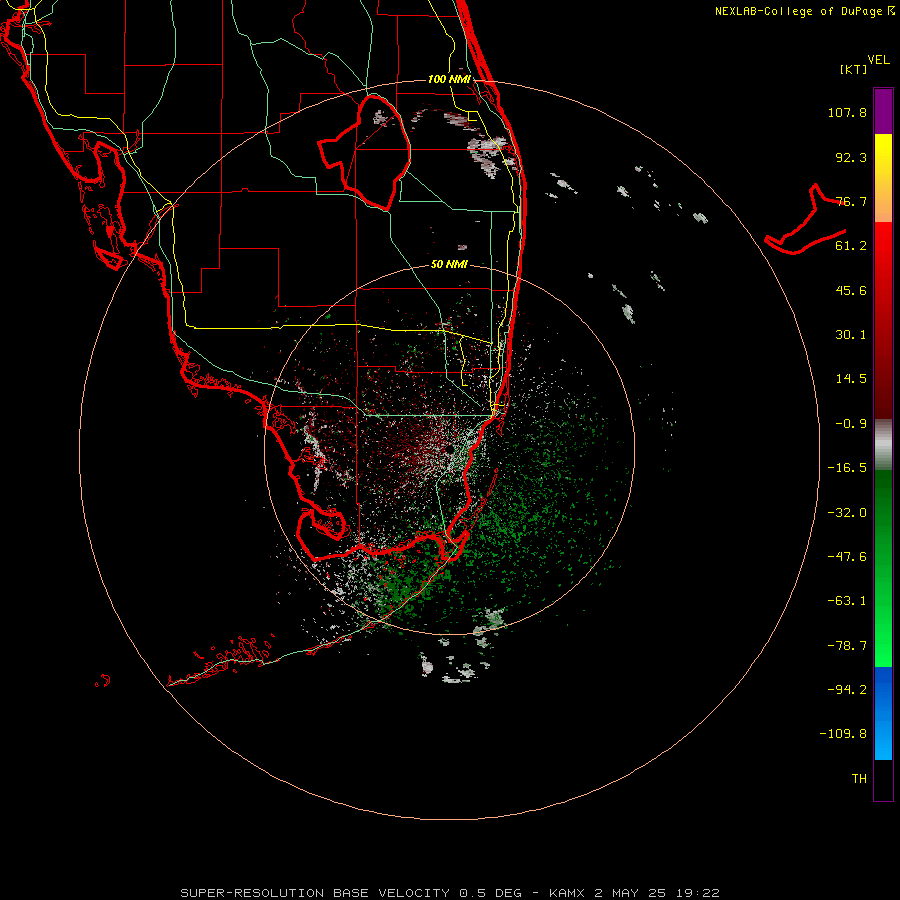Click the [KT] units label
This screenshot has height=900, width=900.
pyautogui.click(x=854, y=69)
